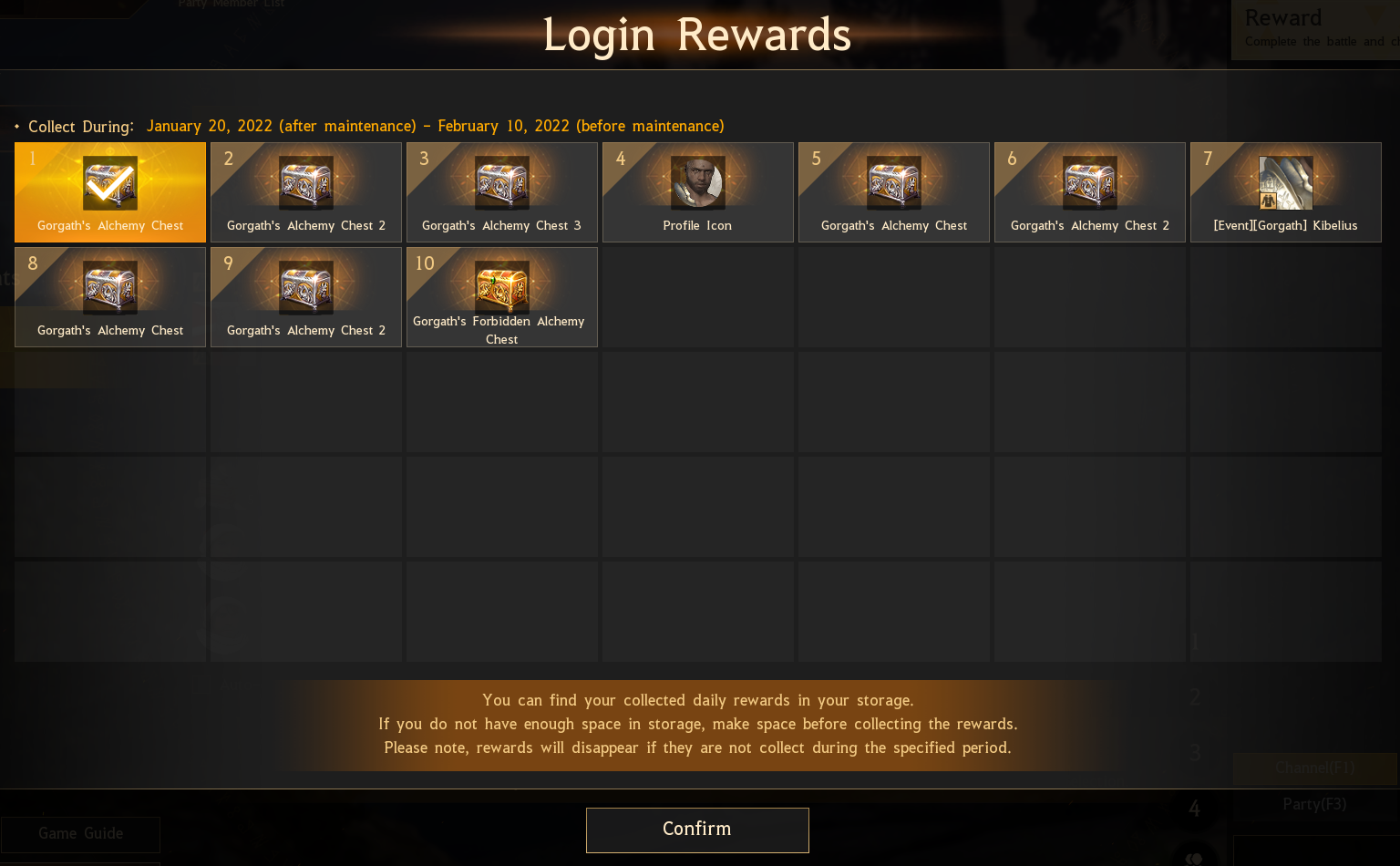Open the Game Guide button
The image size is (1400, 866).
pos(80,834)
